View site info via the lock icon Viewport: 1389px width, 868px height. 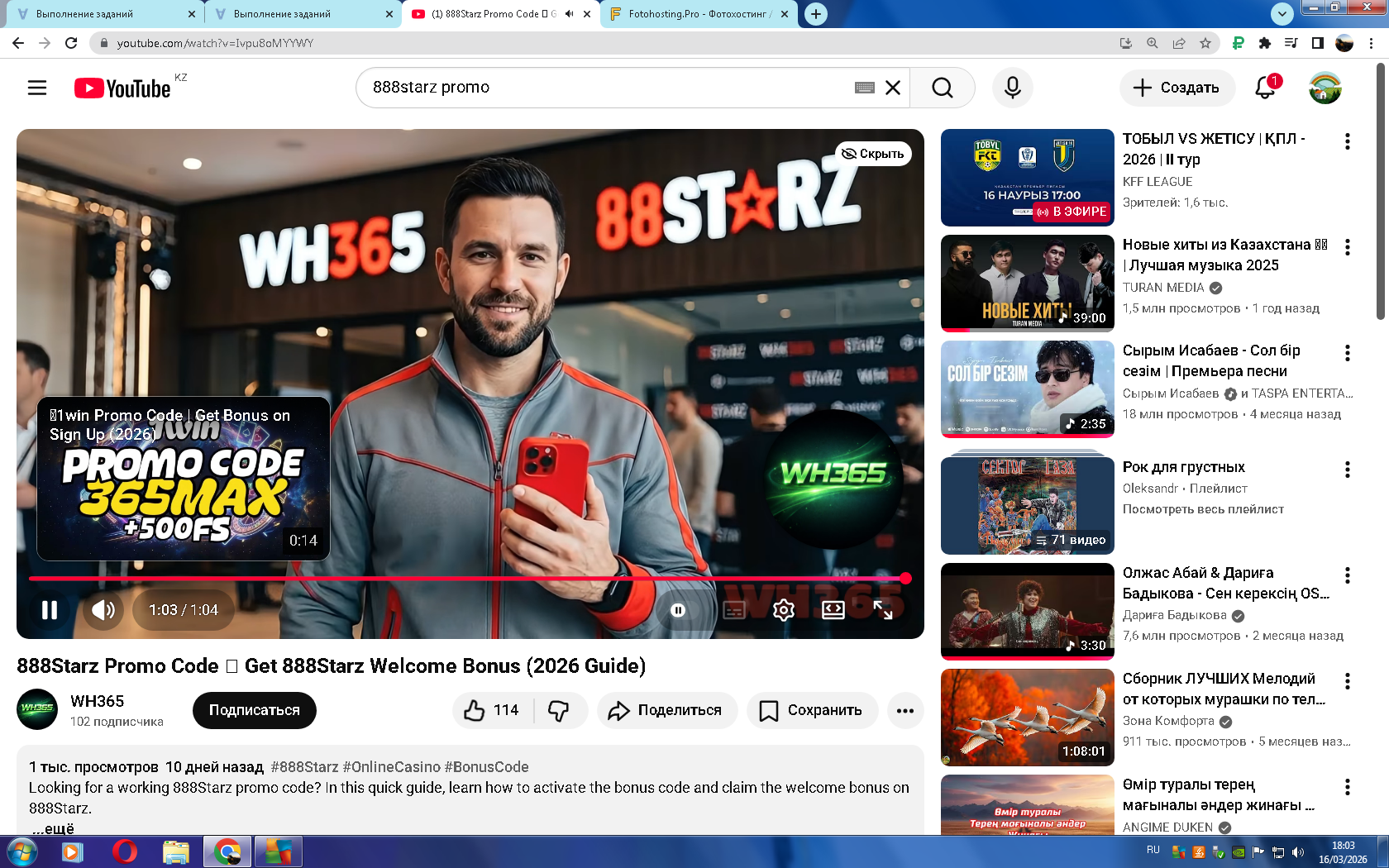pyautogui.click(x=103, y=43)
